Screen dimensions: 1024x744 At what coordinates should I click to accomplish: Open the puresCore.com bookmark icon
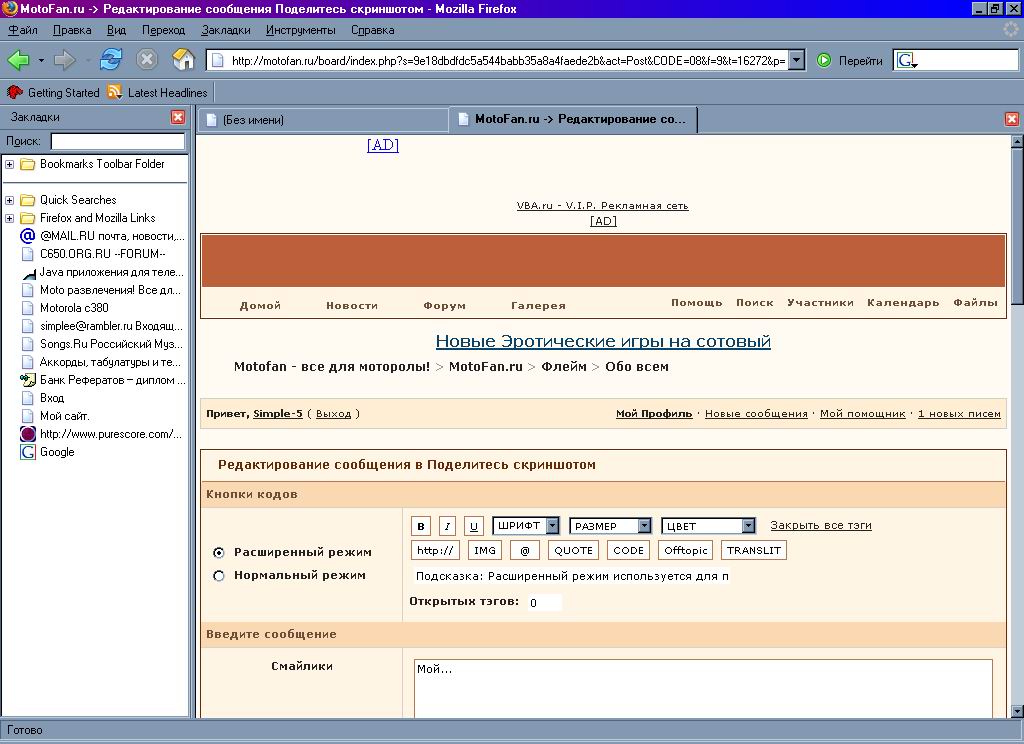[27, 434]
